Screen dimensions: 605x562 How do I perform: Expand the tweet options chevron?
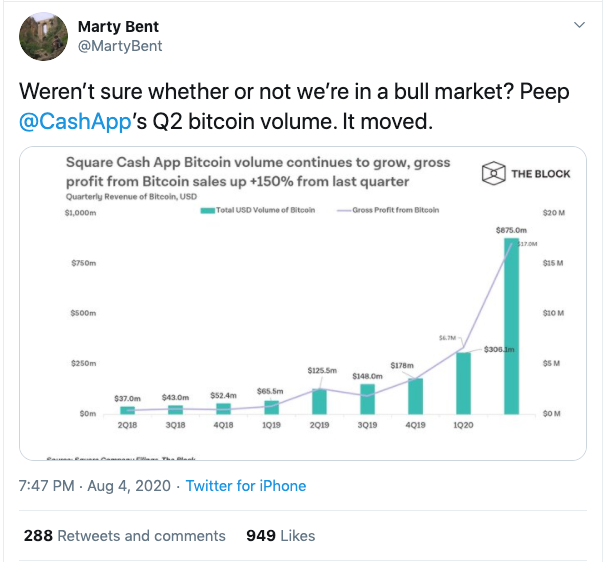click(579, 25)
